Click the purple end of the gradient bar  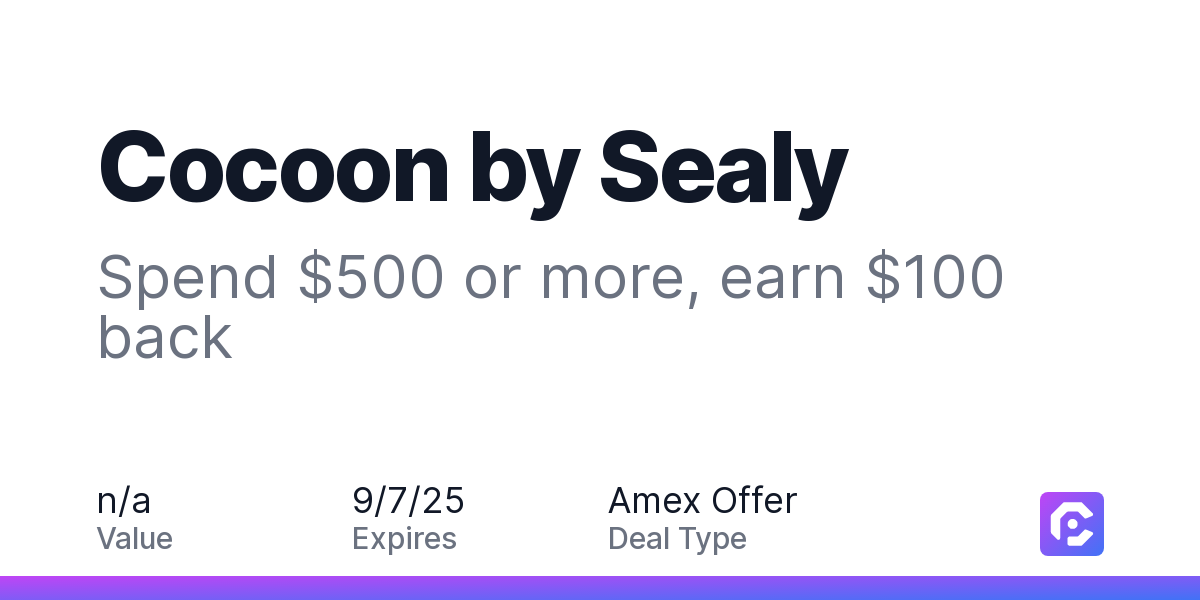click(x=30, y=588)
